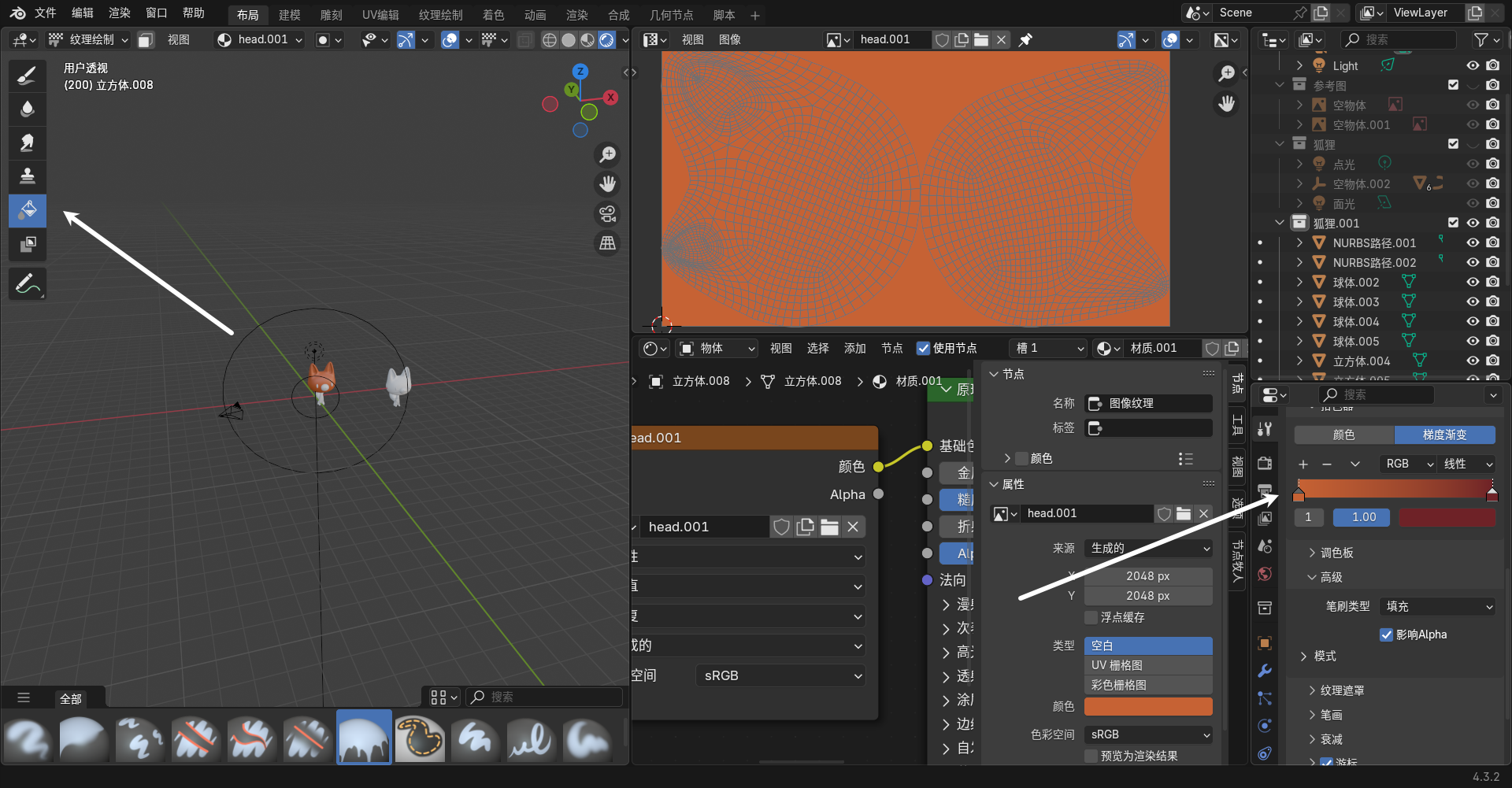Select the 梯度渐变 button

tap(1444, 435)
